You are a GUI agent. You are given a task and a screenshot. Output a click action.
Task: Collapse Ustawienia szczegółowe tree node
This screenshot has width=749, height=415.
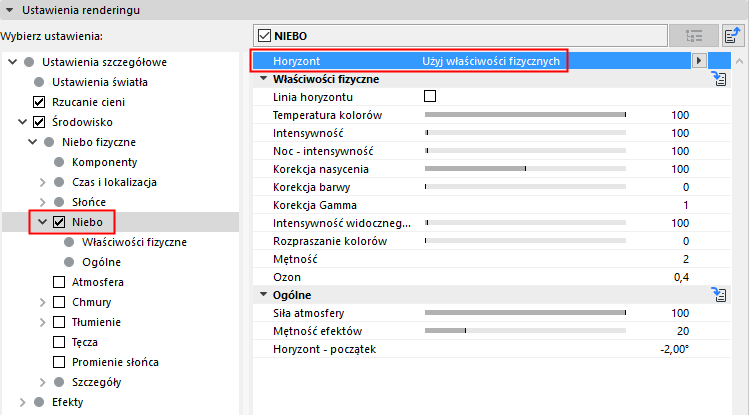click(13, 62)
